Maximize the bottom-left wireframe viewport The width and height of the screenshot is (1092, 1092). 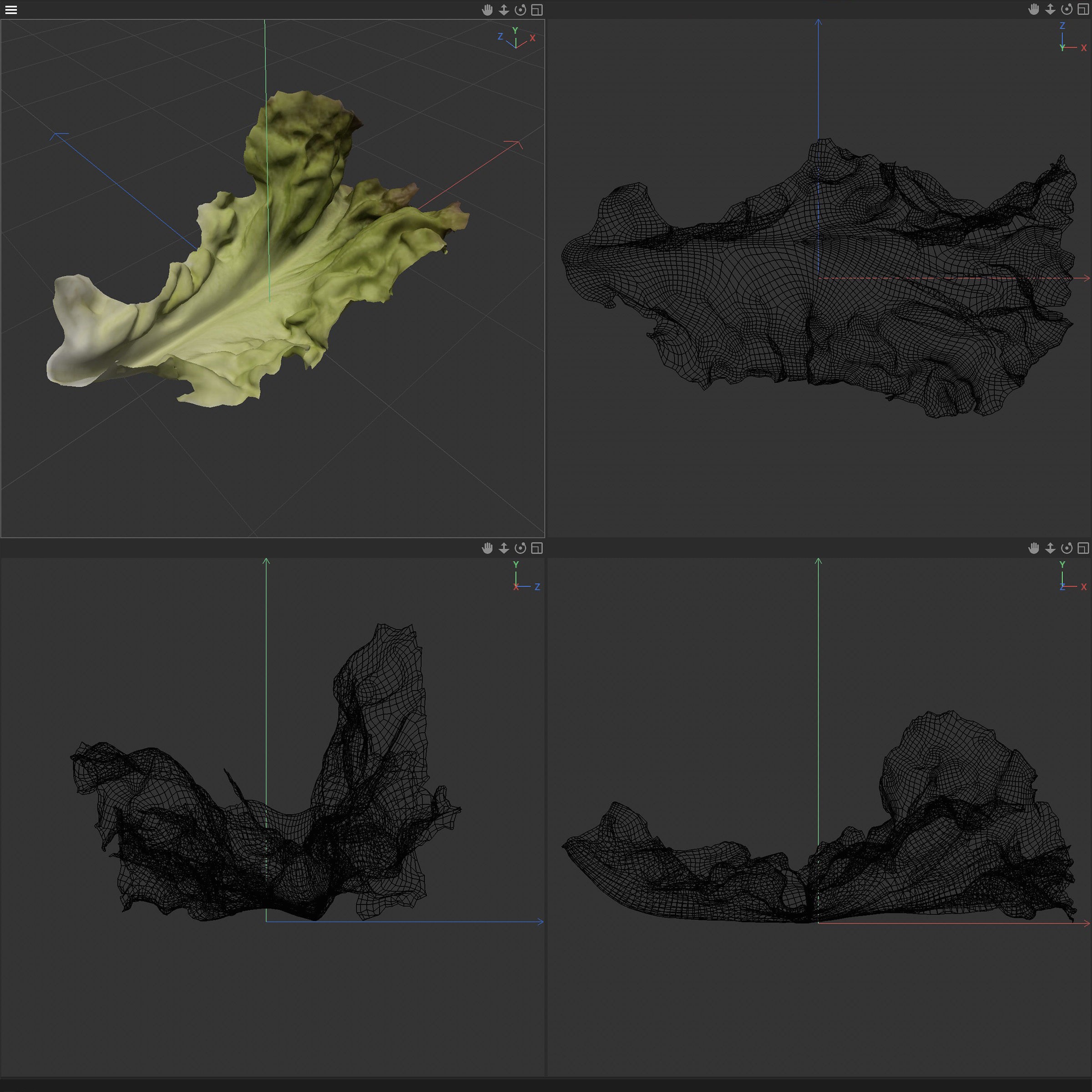536,548
